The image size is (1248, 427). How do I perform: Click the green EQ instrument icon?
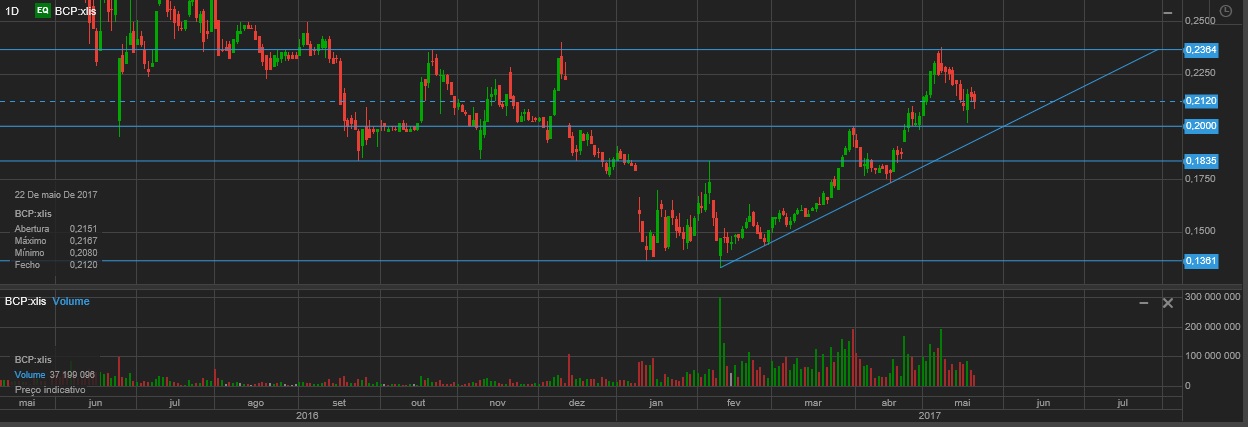42,10
